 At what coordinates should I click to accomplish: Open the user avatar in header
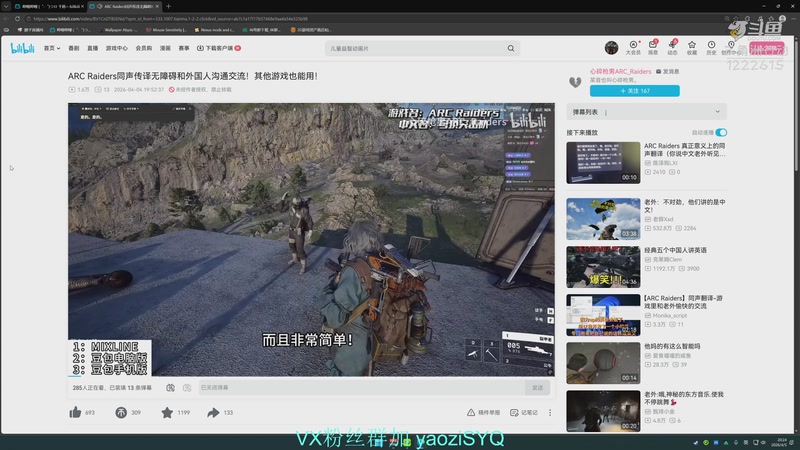(x=611, y=48)
